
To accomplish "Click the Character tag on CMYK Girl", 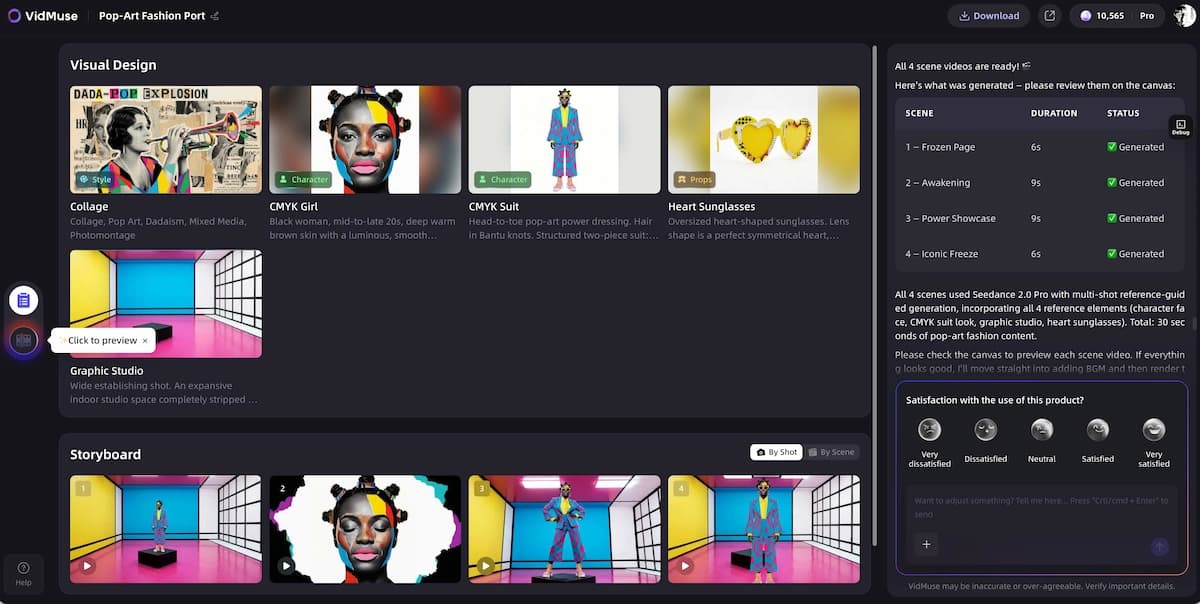I will [x=304, y=180].
